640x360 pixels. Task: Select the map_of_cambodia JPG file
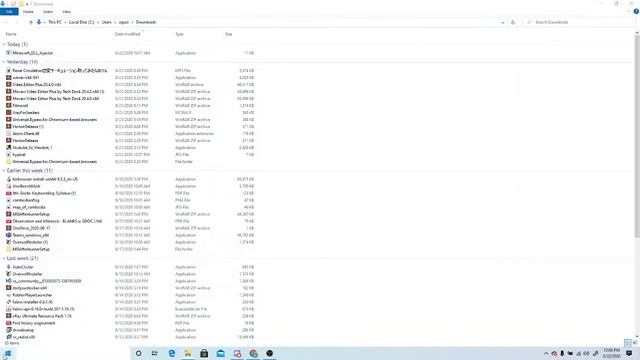pos(29,207)
